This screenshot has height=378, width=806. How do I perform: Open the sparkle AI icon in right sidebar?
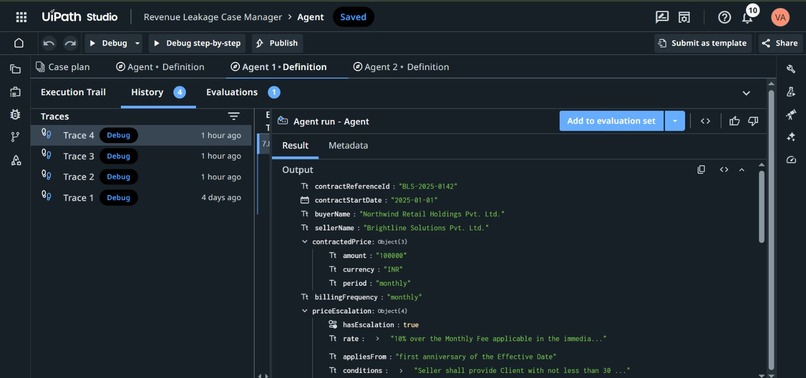tap(791, 137)
